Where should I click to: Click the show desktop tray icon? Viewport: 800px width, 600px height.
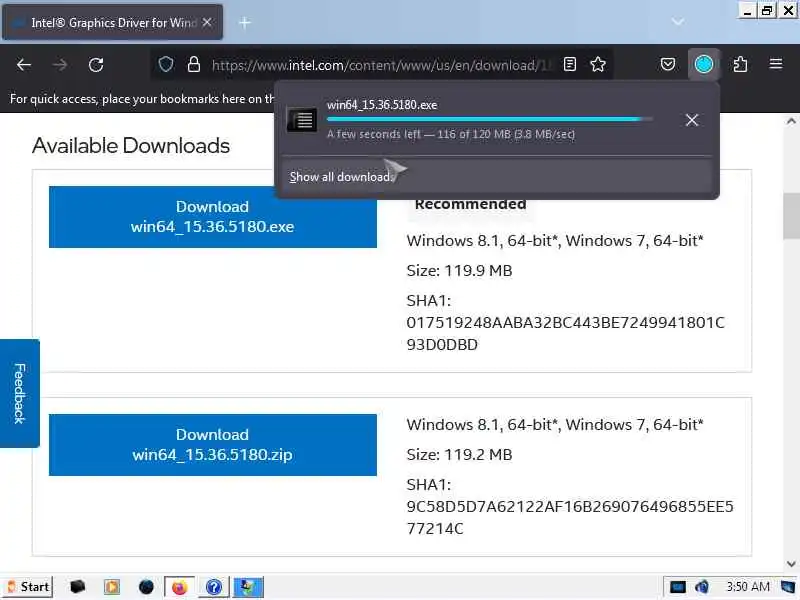pyautogui.click(x=788, y=587)
